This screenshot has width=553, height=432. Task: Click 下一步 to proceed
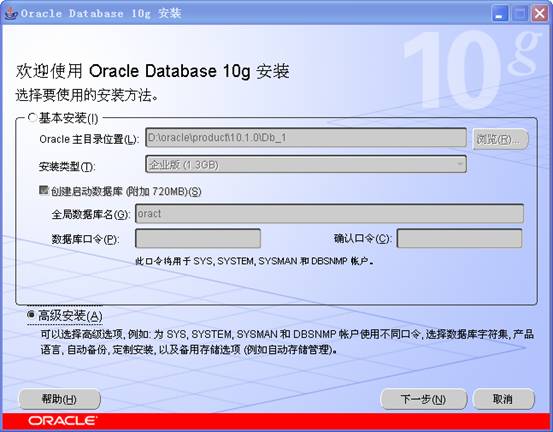coord(424,399)
